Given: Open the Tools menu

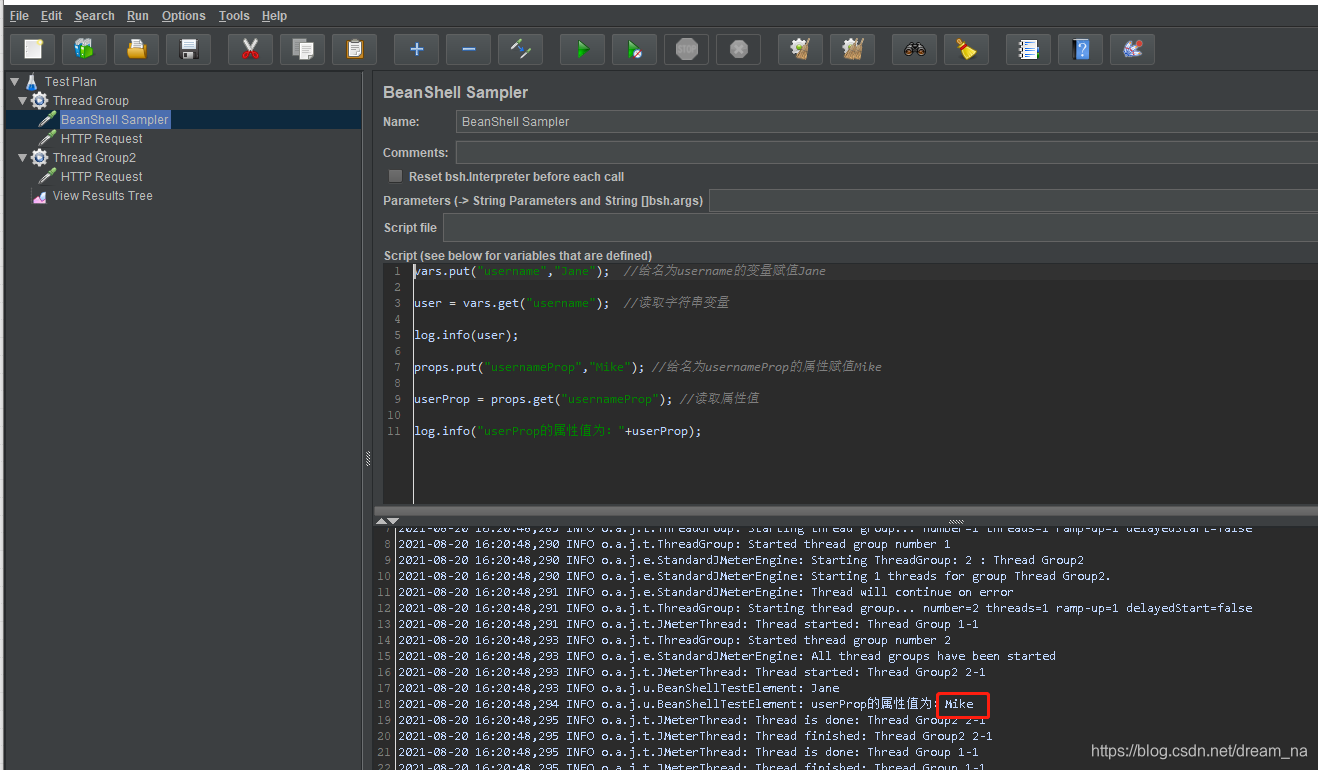Looking at the screenshot, I should coord(234,16).
